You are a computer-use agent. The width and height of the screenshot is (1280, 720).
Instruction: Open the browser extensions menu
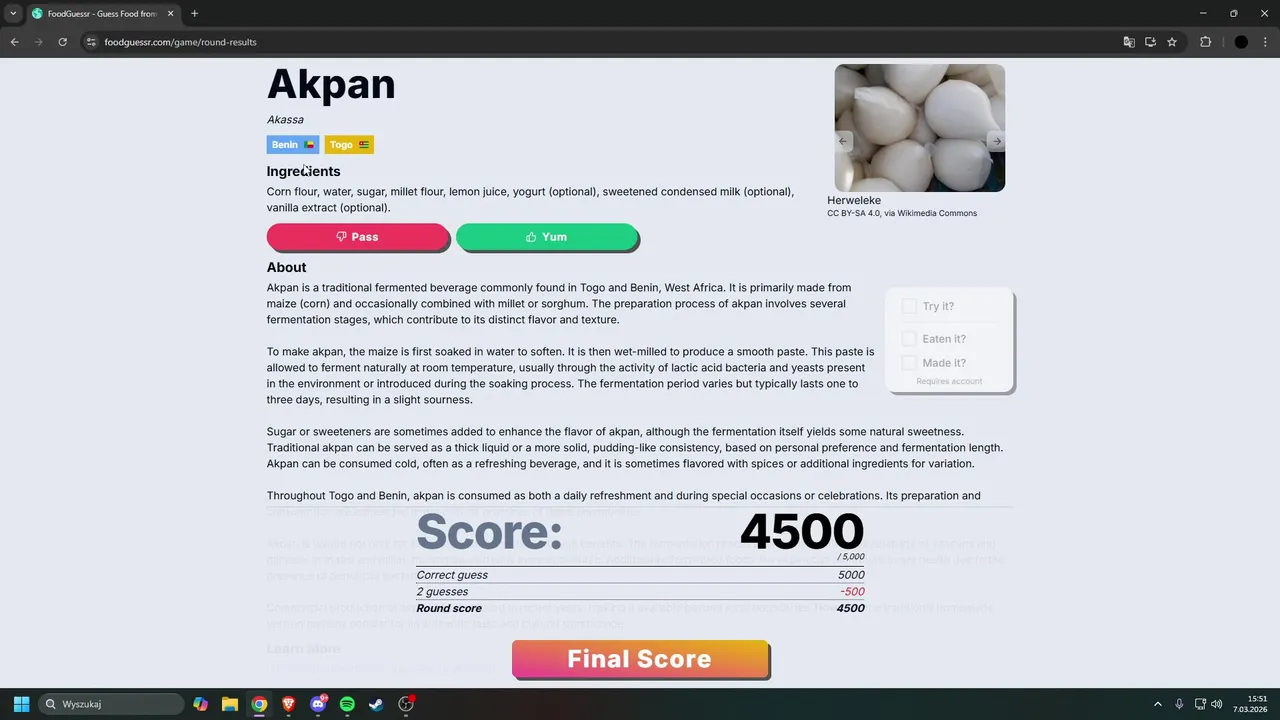tap(1205, 42)
